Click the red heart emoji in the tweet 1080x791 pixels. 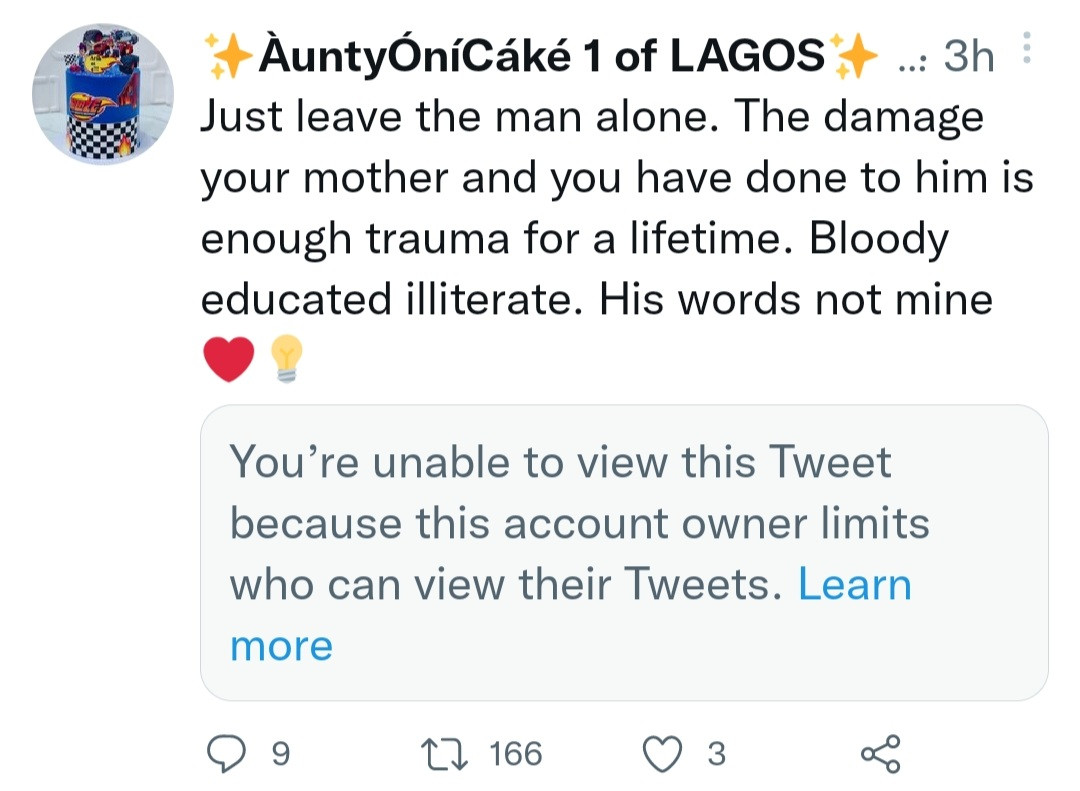[x=229, y=358]
